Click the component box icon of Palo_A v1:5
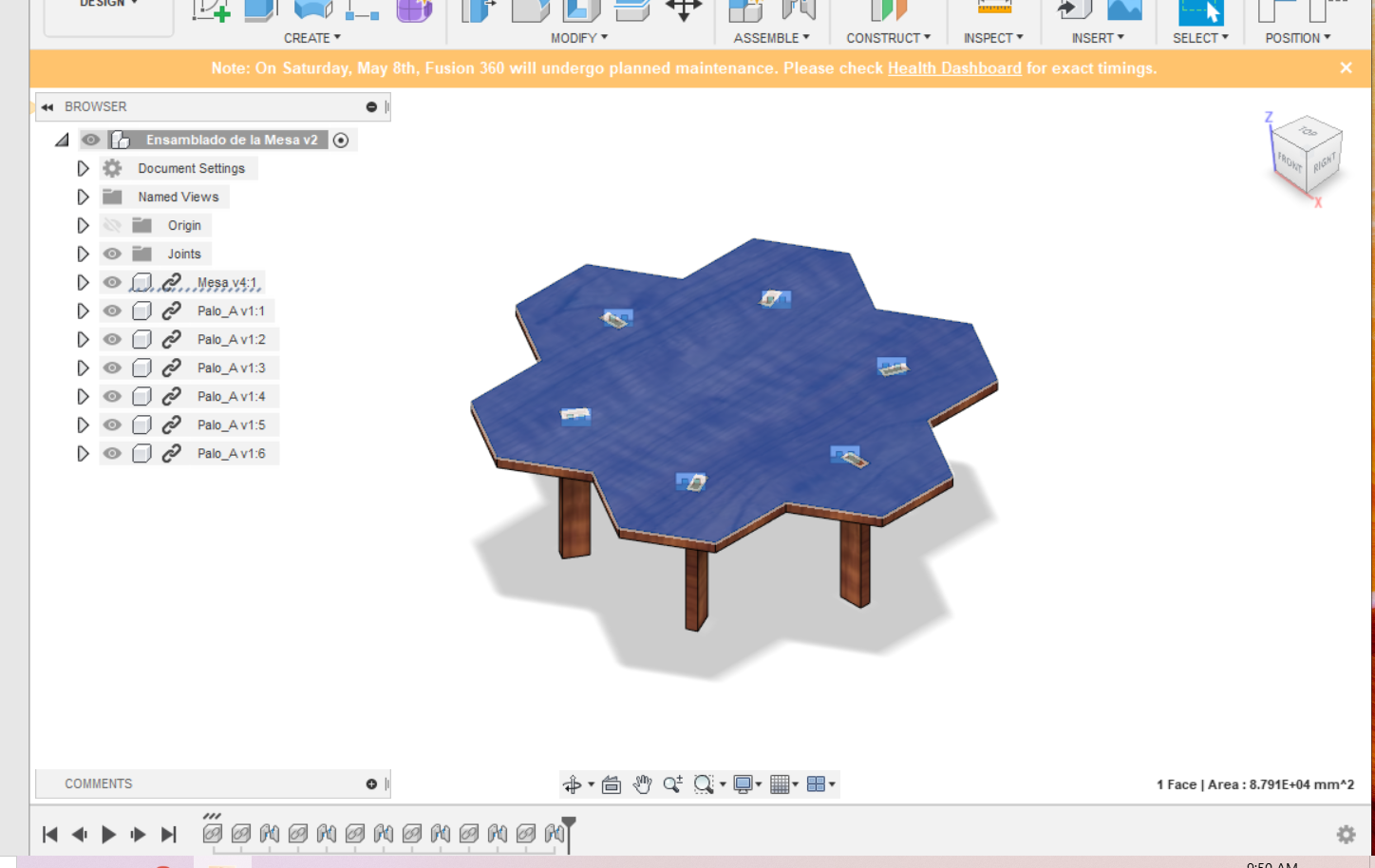 (141, 425)
